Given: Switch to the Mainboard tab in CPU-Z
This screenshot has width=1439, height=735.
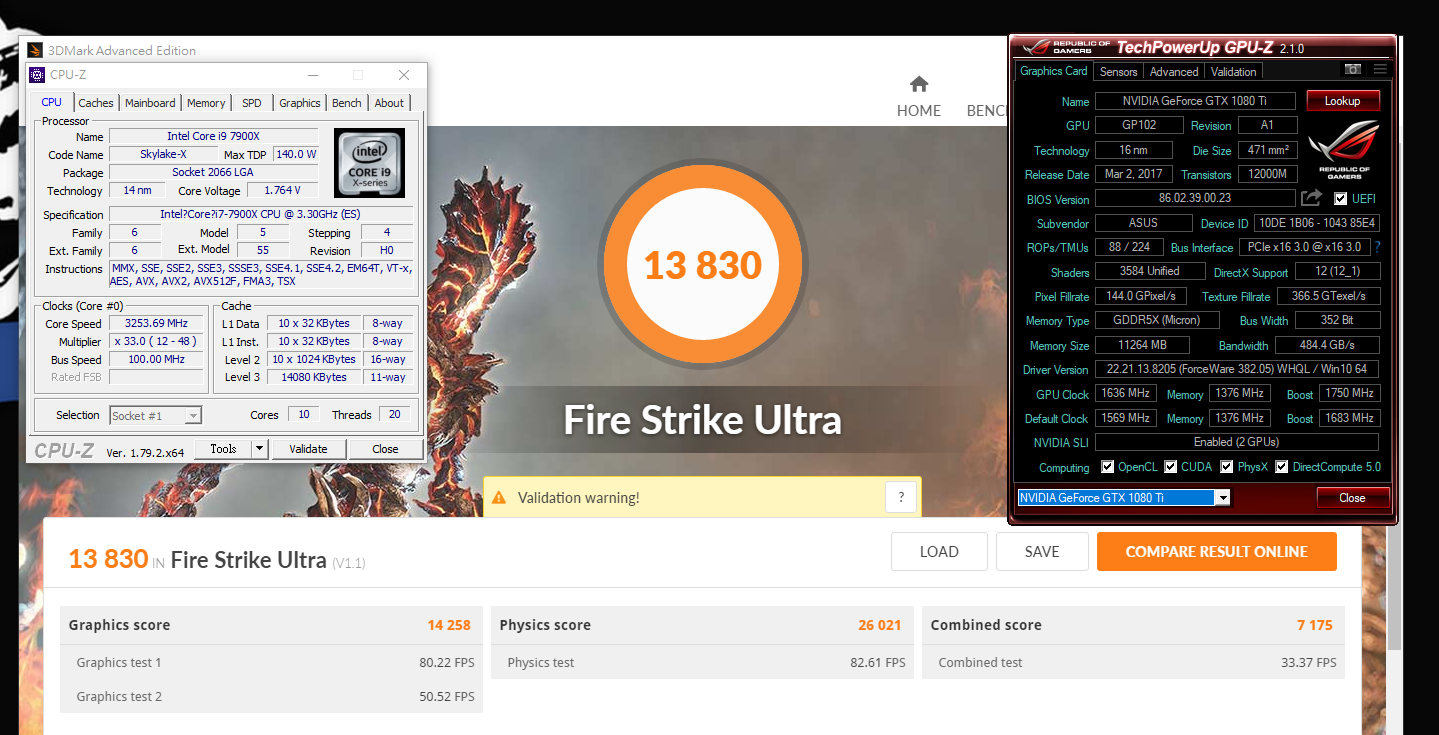Looking at the screenshot, I should coord(150,103).
